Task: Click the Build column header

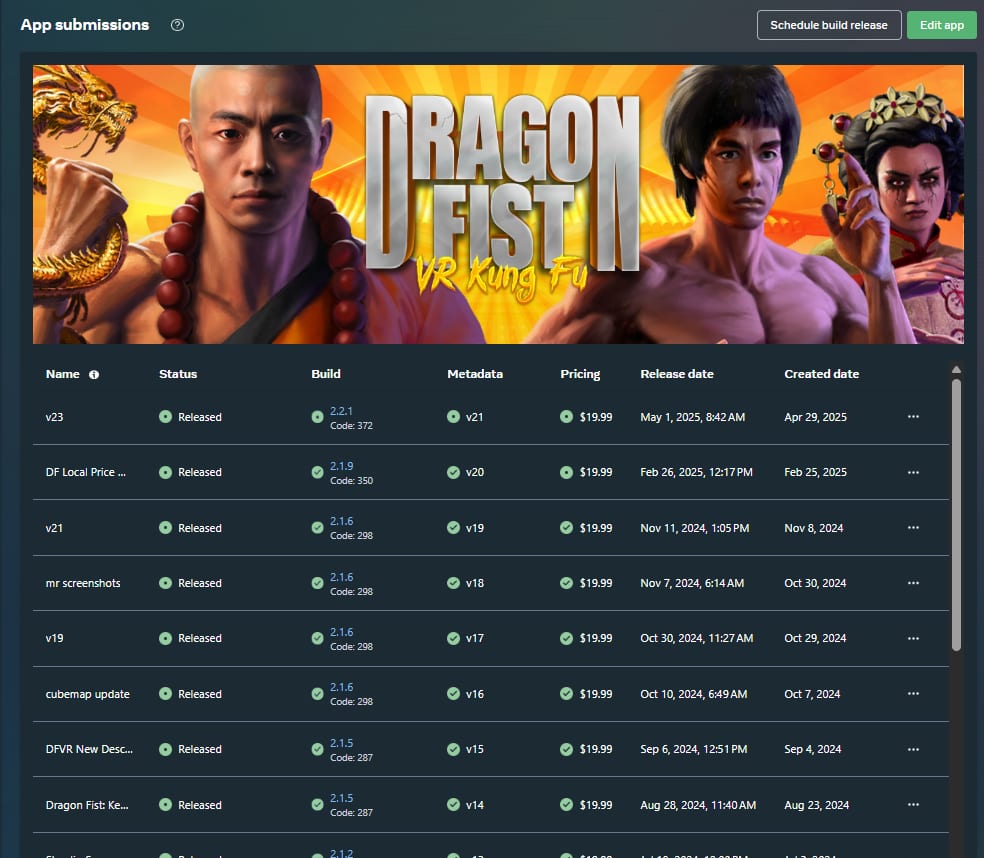Action: click(x=326, y=374)
